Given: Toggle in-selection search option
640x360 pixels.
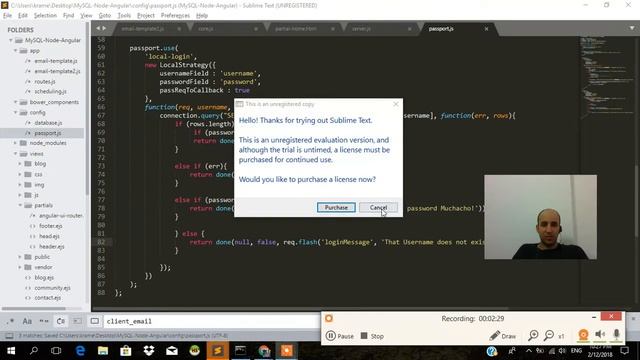Looking at the screenshot, I should [78, 321].
